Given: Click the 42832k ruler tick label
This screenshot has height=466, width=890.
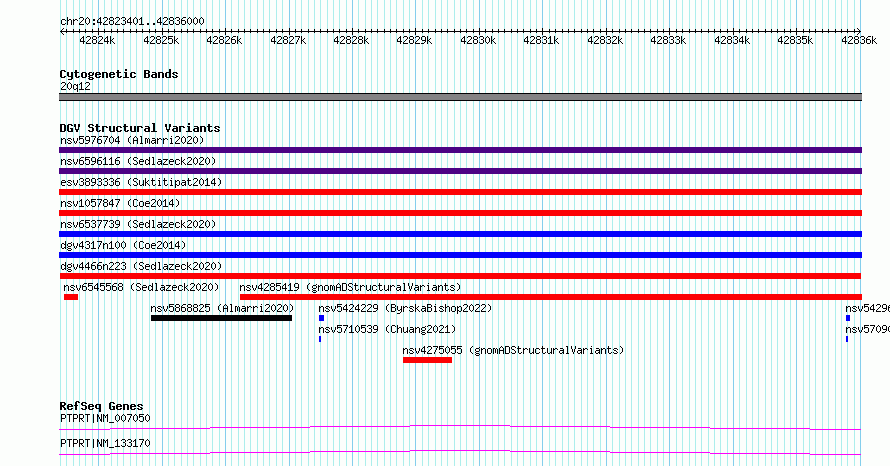Looking at the screenshot, I should (x=605, y=40).
